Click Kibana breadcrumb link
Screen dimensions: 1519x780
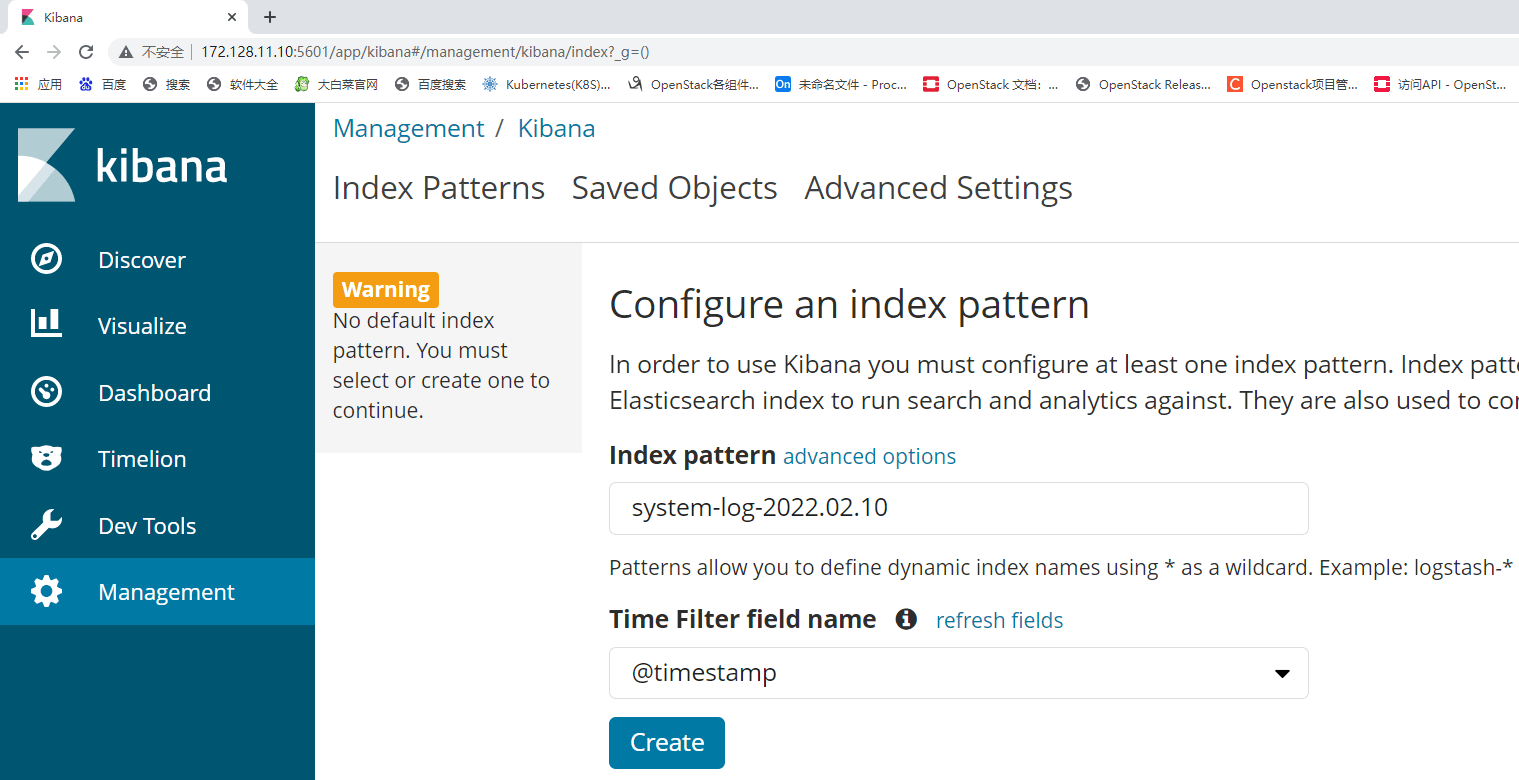point(556,128)
